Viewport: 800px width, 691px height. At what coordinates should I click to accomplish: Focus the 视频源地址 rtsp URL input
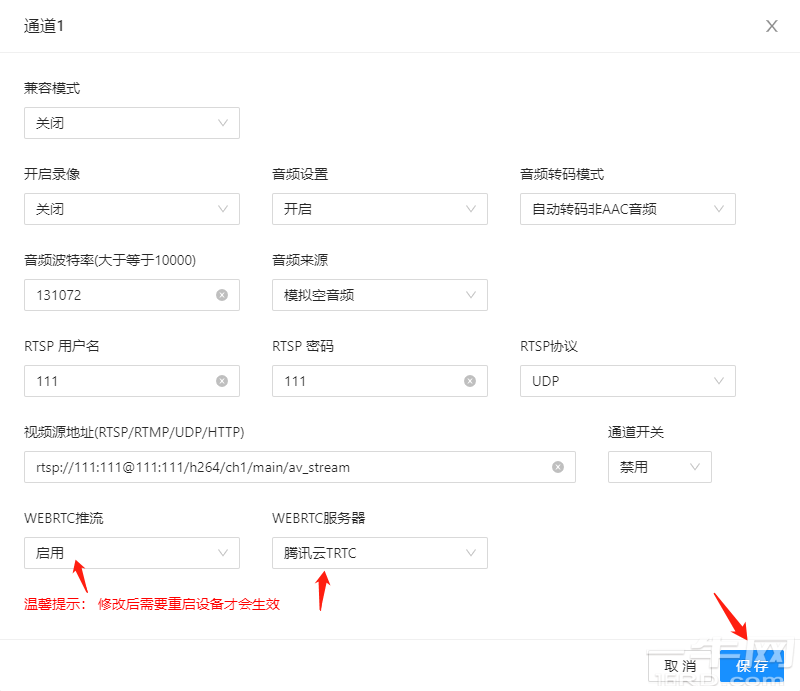285,467
